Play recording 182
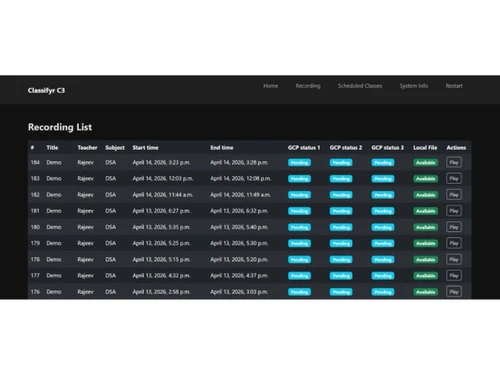The width and height of the screenshot is (500, 375). (x=454, y=195)
